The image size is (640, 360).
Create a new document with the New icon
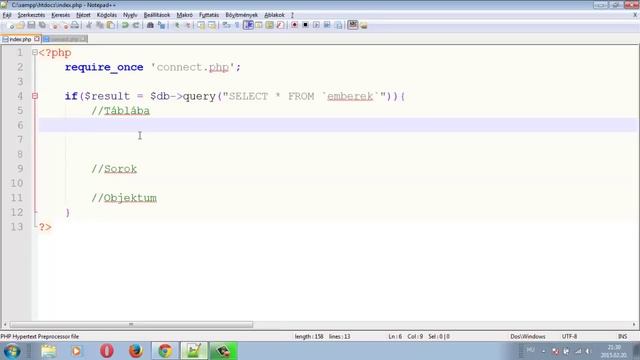click(10, 25)
